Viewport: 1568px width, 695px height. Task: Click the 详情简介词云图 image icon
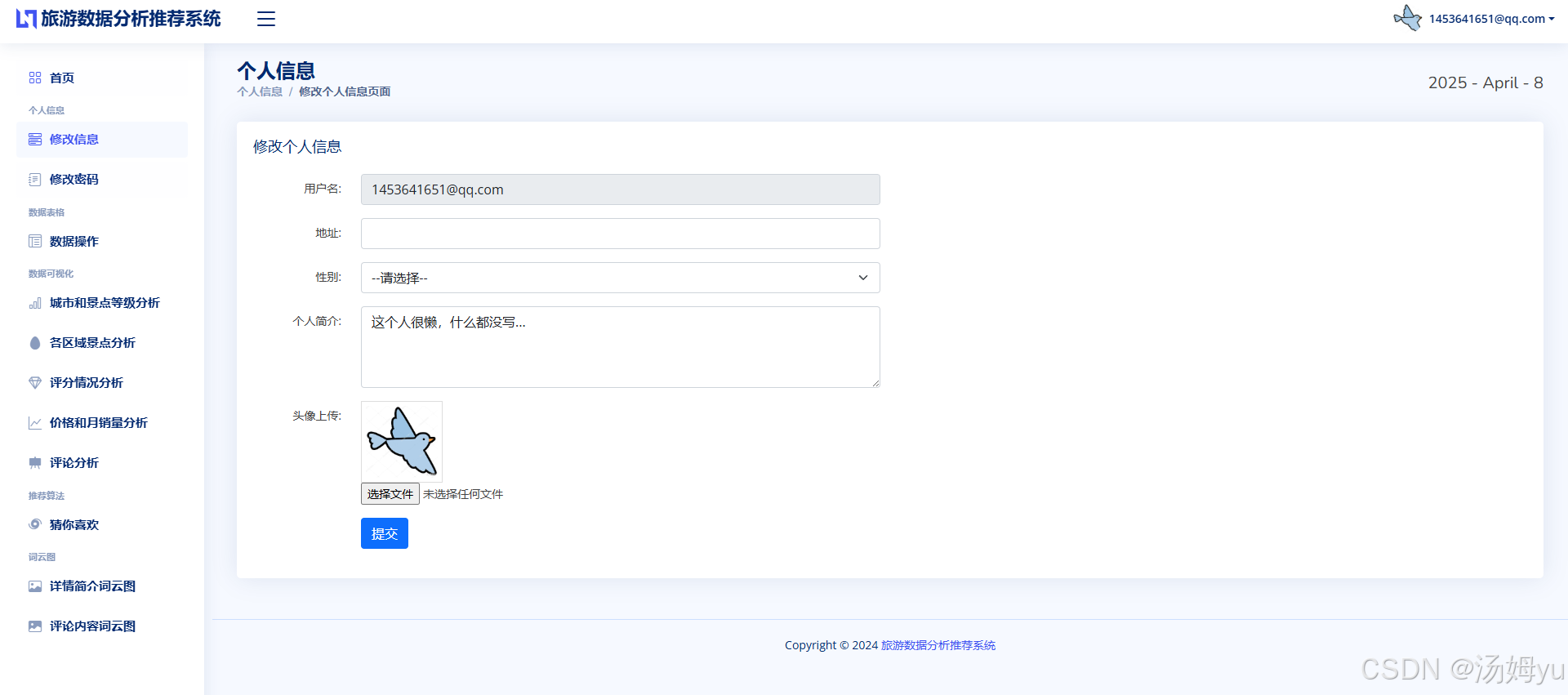tap(35, 586)
